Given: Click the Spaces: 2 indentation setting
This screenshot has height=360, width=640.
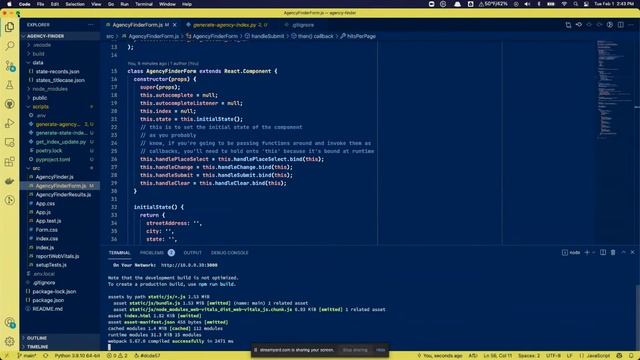Looking at the screenshot, I should (529, 356).
